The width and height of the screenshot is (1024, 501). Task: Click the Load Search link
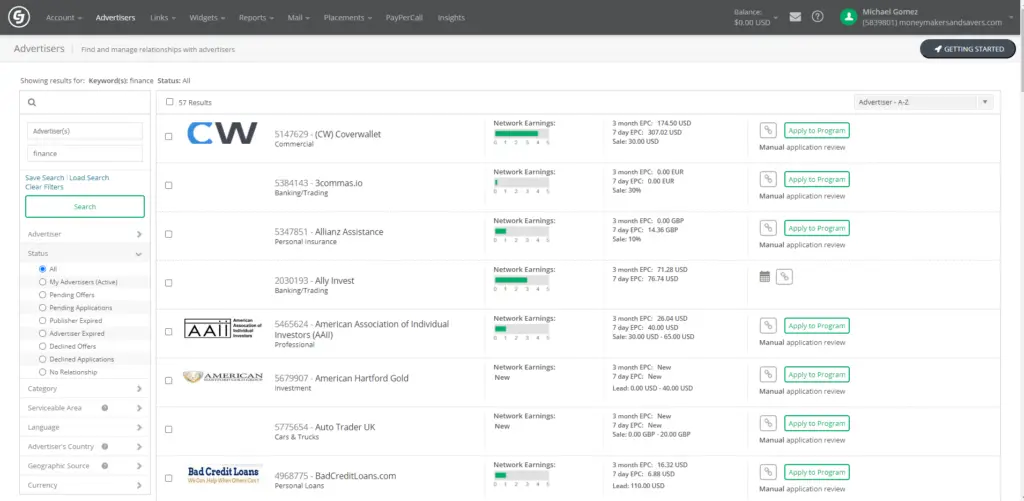click(89, 178)
